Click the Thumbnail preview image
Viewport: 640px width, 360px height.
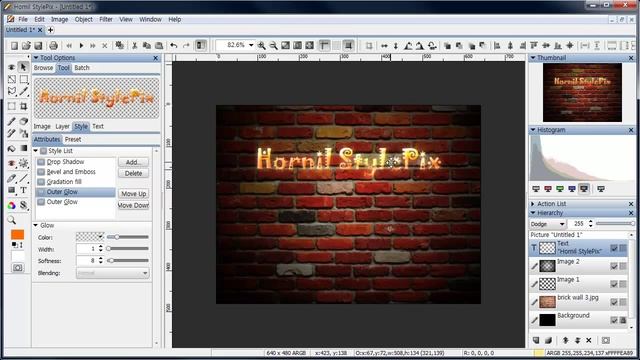click(582, 93)
